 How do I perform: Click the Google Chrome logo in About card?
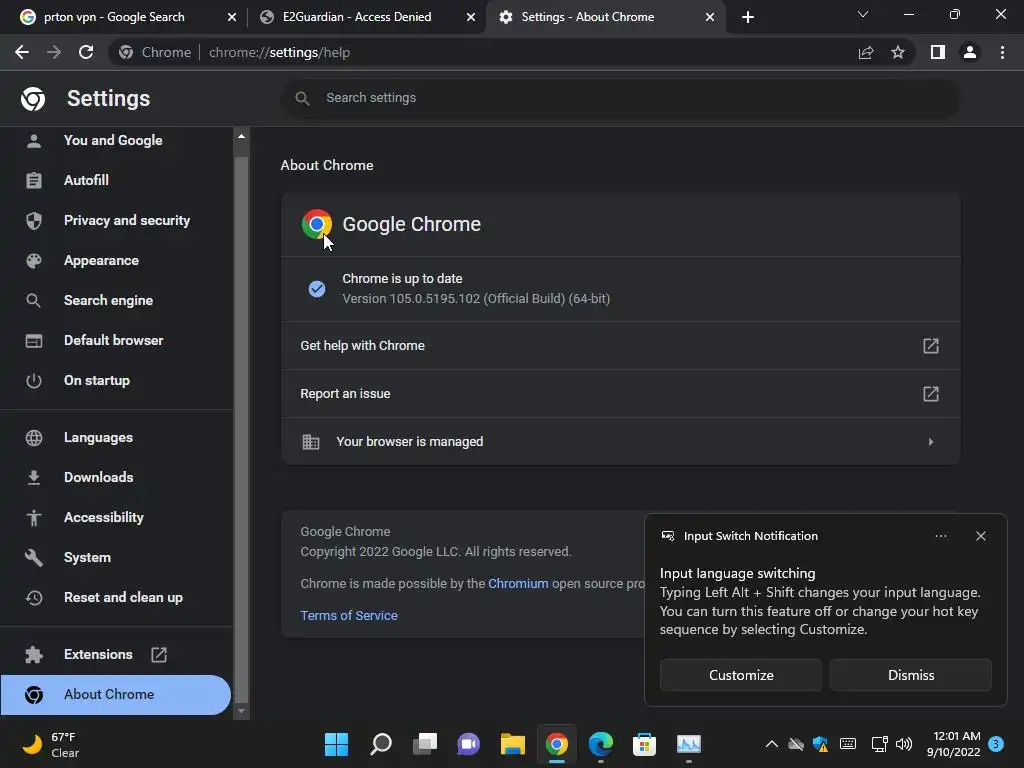pyautogui.click(x=317, y=224)
